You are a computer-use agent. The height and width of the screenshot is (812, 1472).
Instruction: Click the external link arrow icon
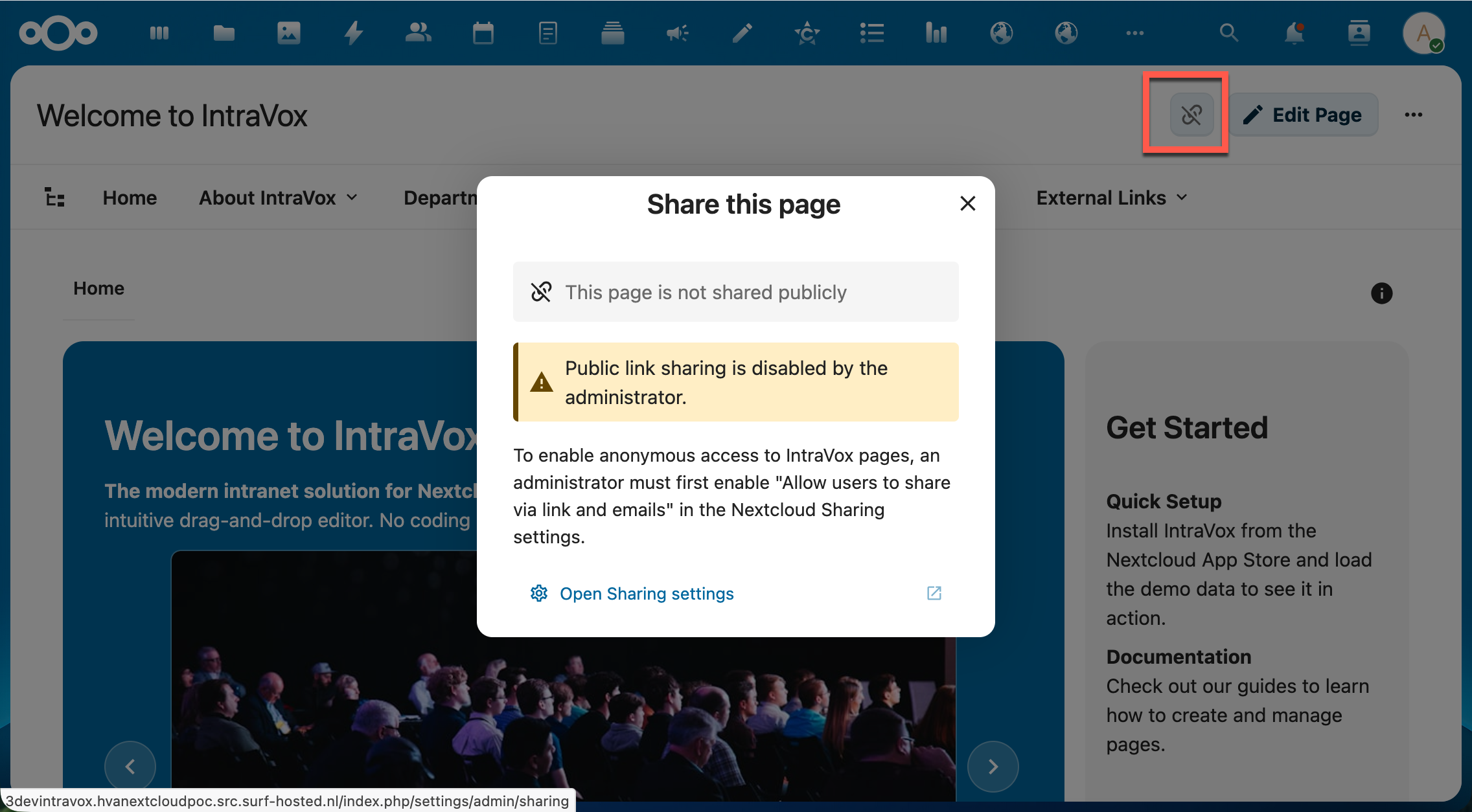click(x=934, y=593)
